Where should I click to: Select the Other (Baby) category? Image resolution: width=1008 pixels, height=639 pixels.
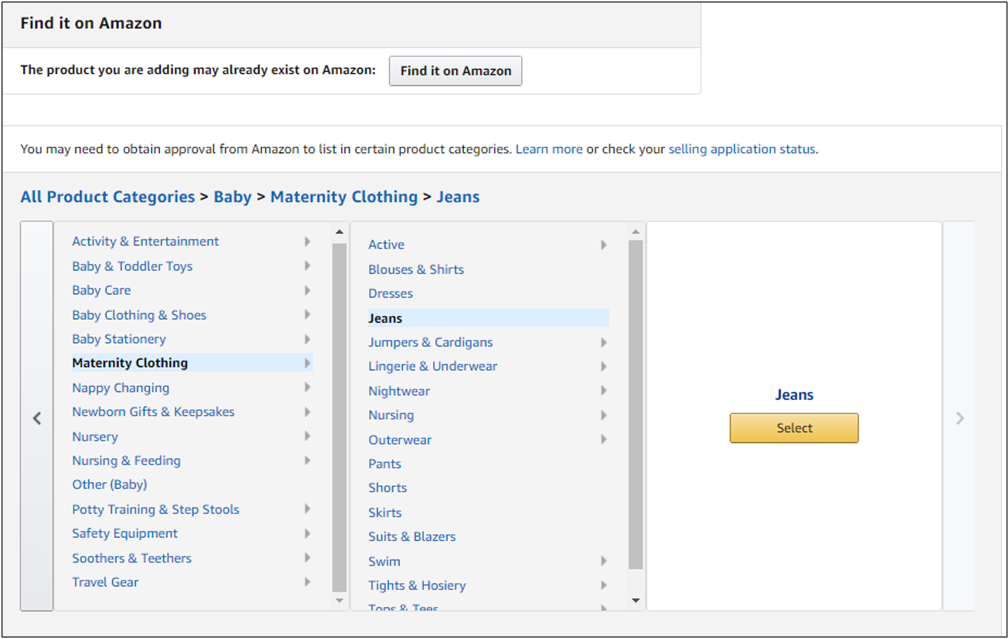(109, 484)
